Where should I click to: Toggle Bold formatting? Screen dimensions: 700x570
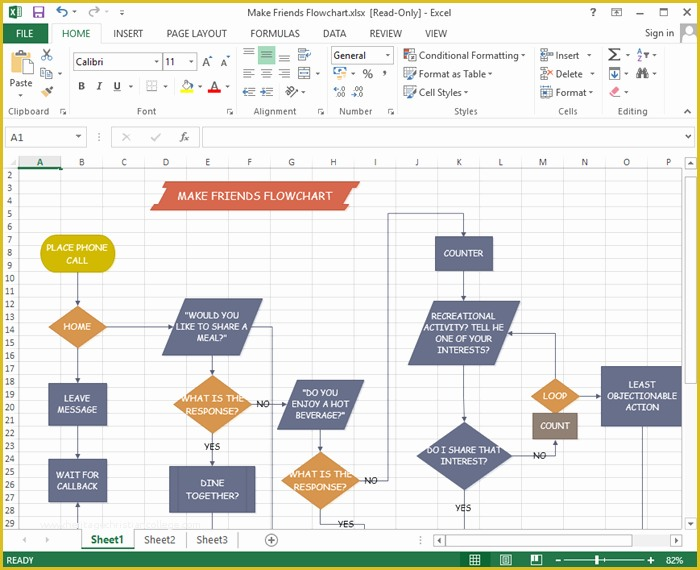coord(81,87)
